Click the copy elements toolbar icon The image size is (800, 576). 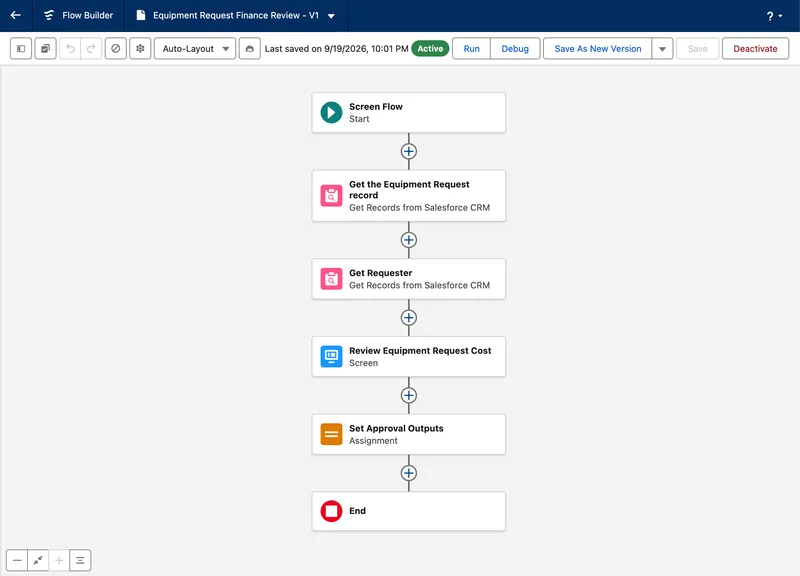point(45,48)
